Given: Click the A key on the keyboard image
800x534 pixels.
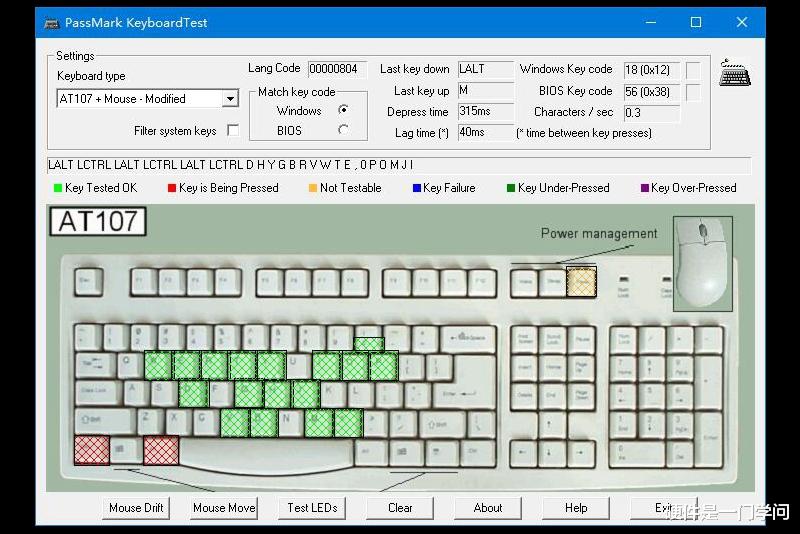Looking at the screenshot, I should 137,393.
